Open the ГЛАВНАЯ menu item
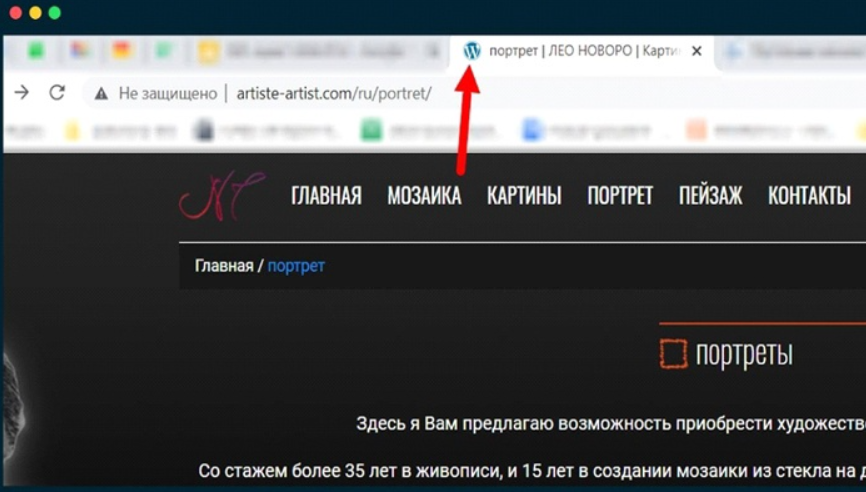Screen dimensions: 866x492 (x=326, y=195)
